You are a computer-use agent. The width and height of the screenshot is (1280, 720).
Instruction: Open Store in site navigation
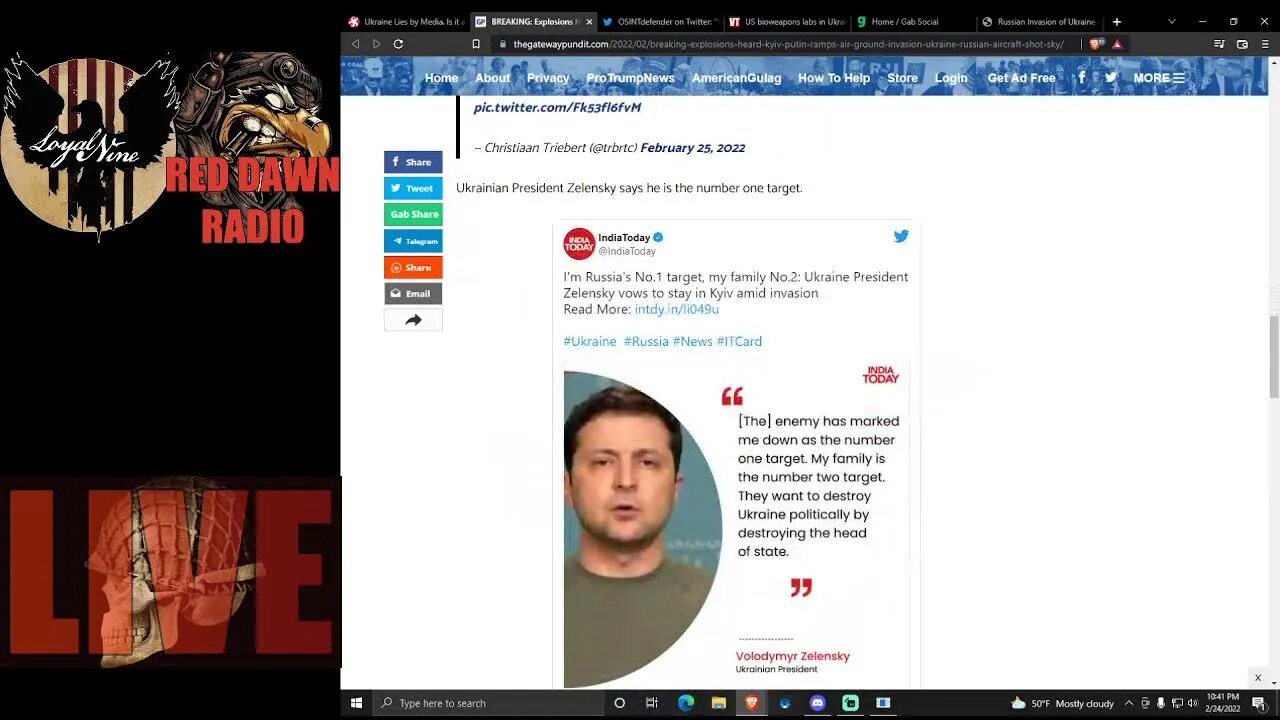(902, 78)
